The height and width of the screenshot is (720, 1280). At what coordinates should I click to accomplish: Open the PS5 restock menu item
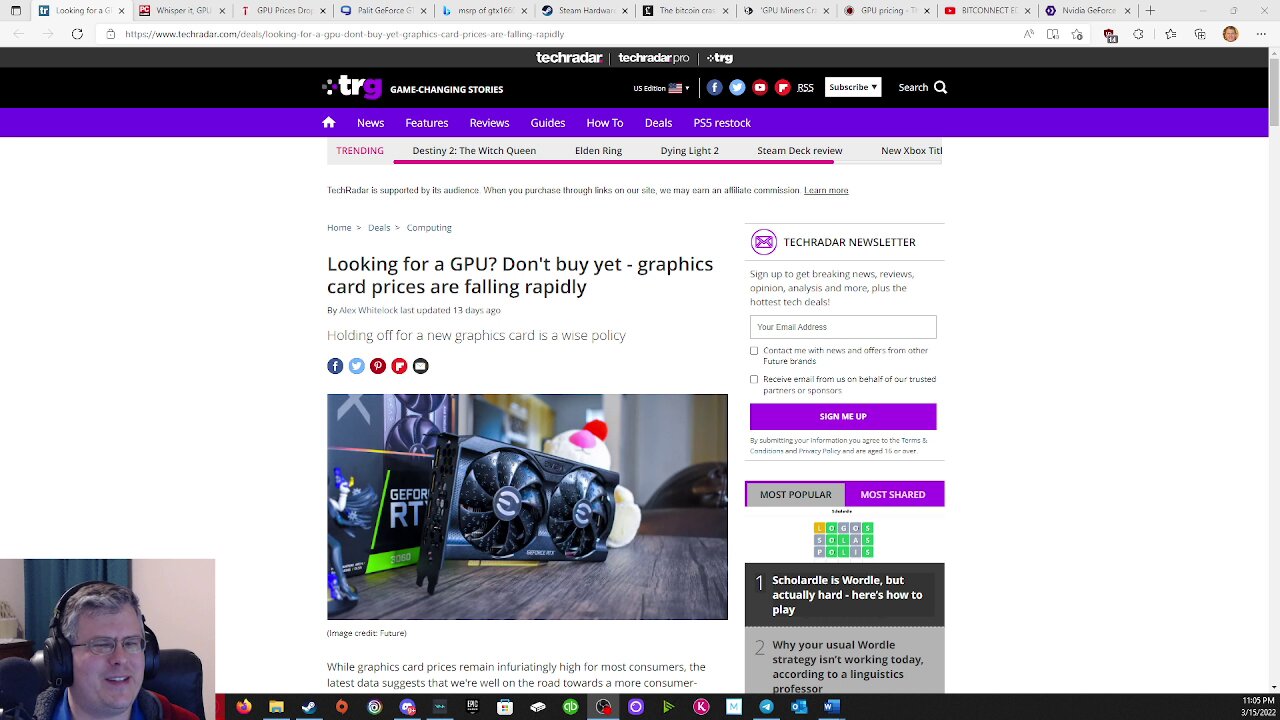click(722, 122)
